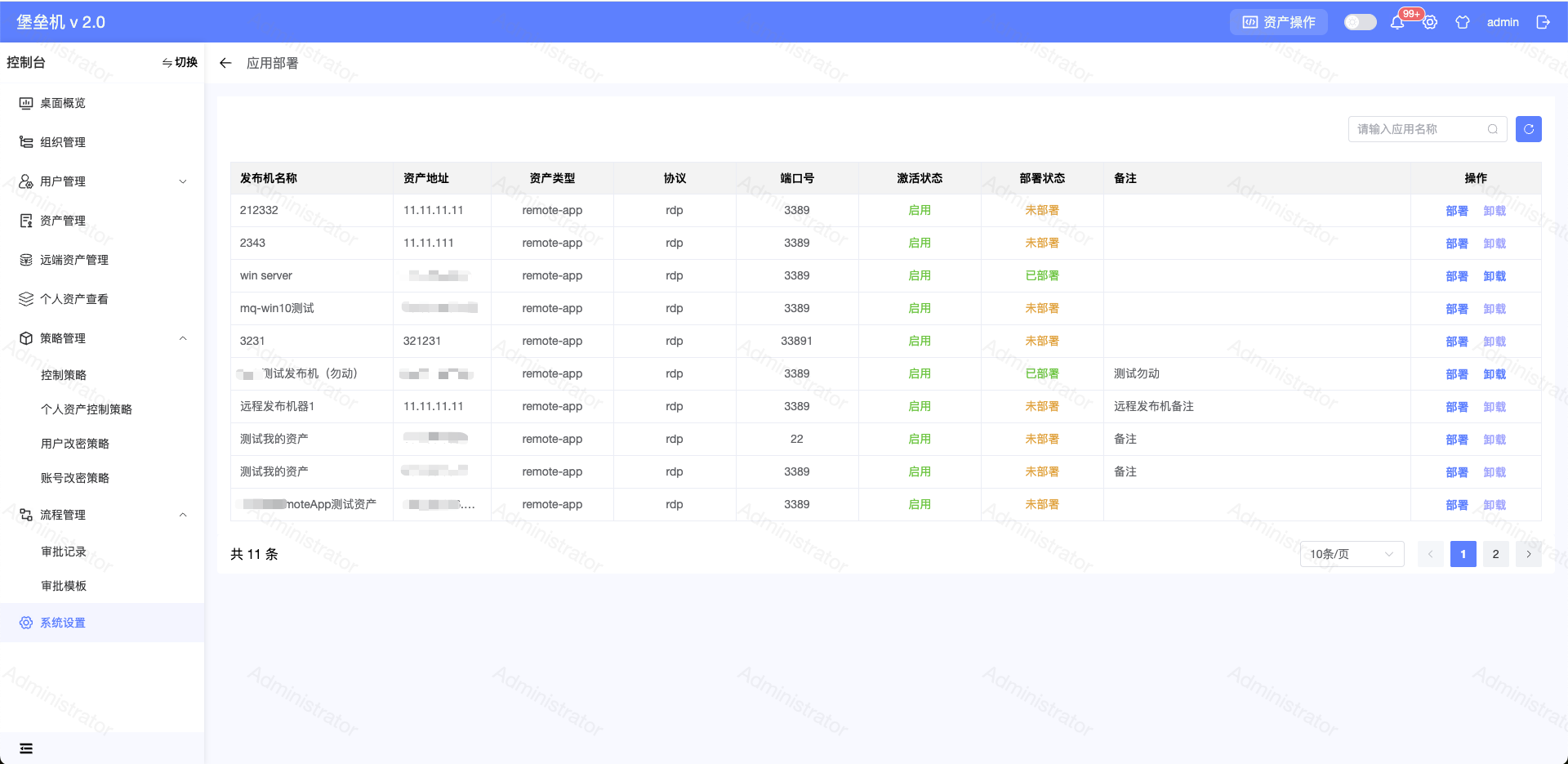Click 部署 for row 2343
Image resolution: width=1568 pixels, height=764 pixels.
tap(1457, 243)
